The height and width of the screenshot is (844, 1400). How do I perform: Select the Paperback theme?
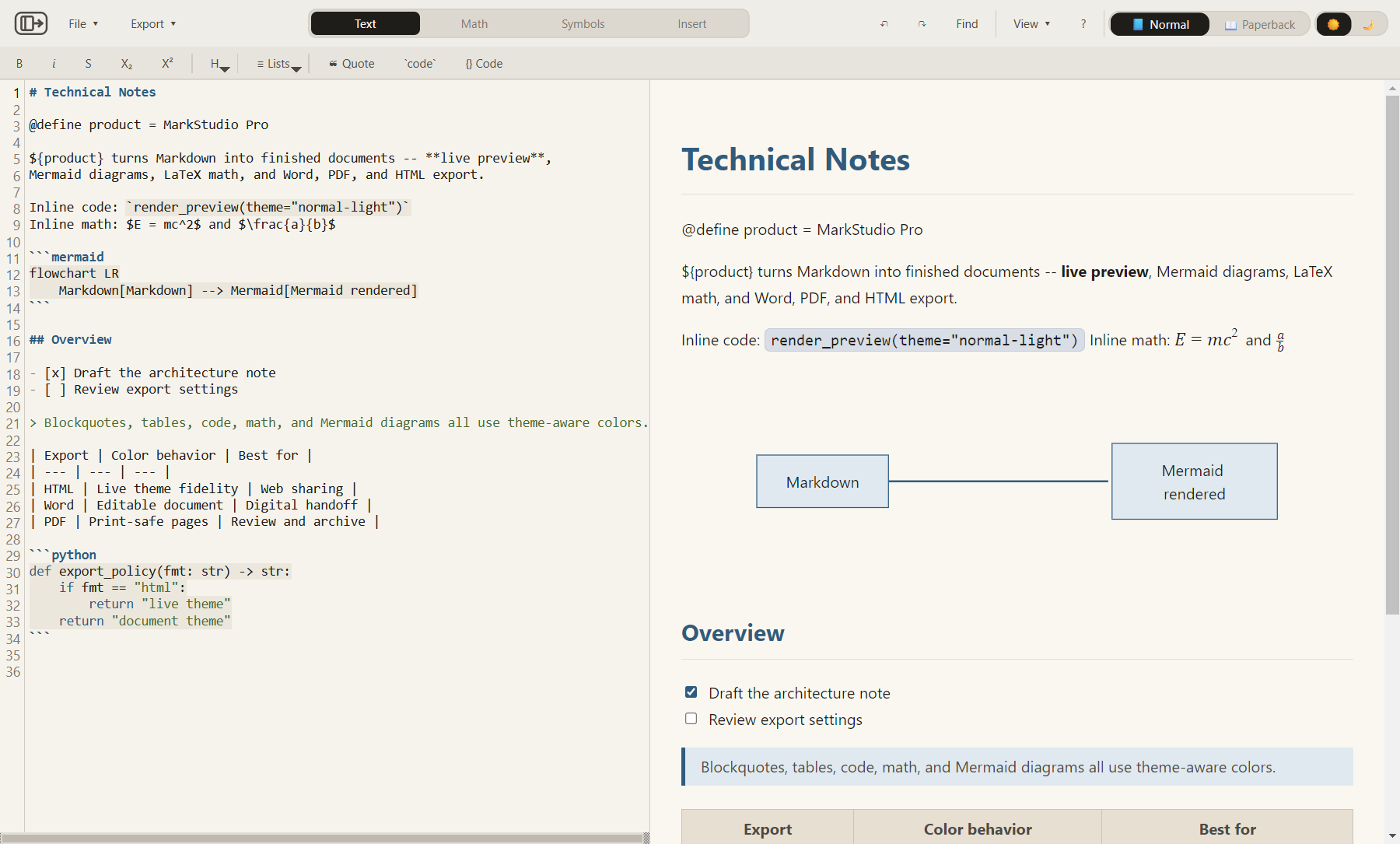coord(1260,24)
